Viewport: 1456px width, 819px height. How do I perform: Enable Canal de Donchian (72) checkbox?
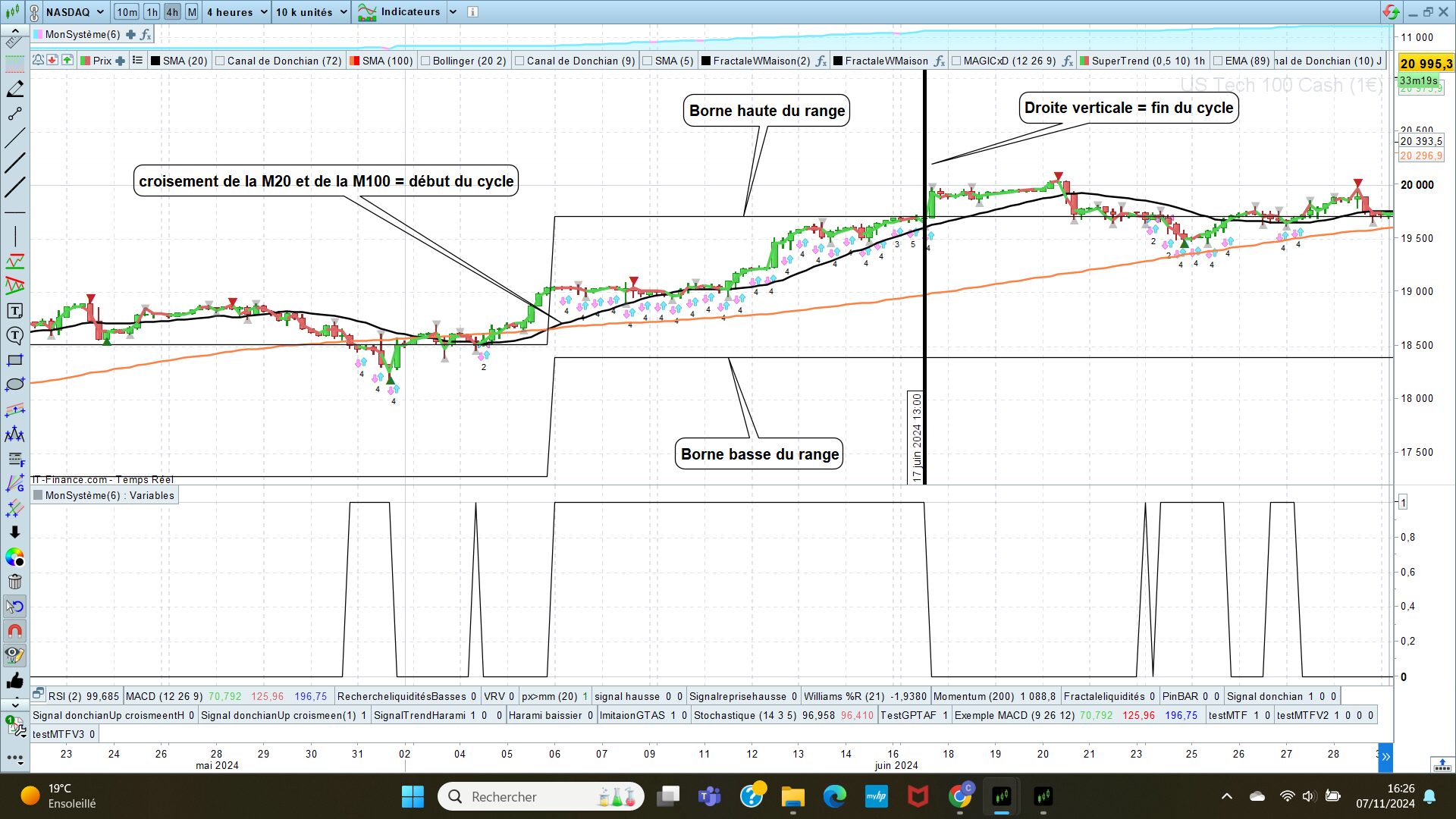pos(220,61)
